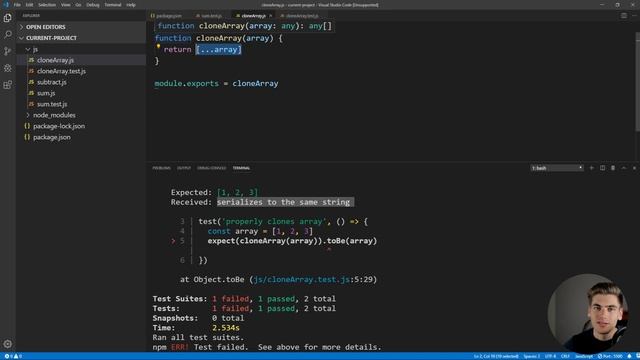Switch to the package.json editor tab
Screen dimensions: 640x360
(168, 16)
